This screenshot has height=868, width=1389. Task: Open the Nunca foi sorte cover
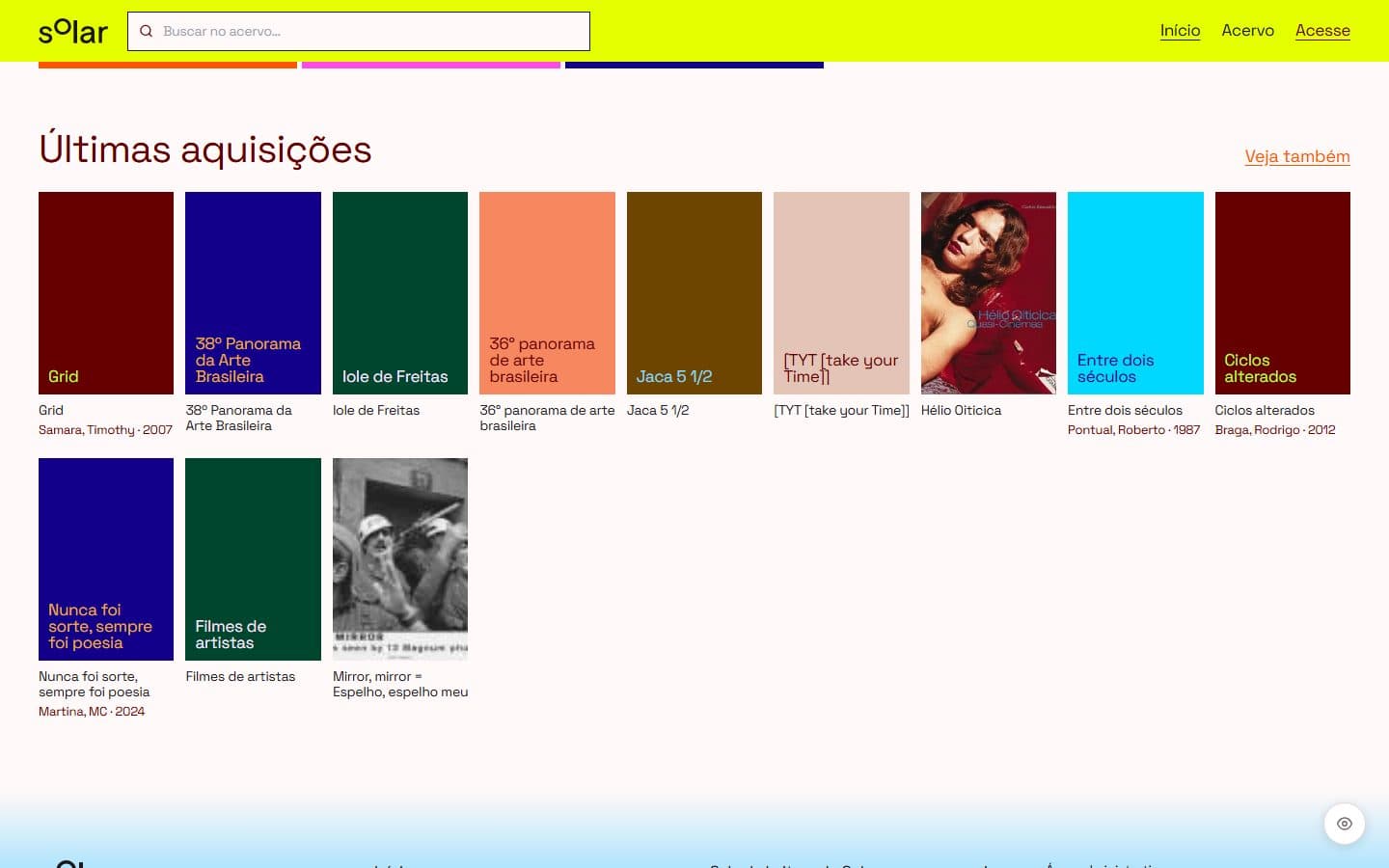coord(106,559)
